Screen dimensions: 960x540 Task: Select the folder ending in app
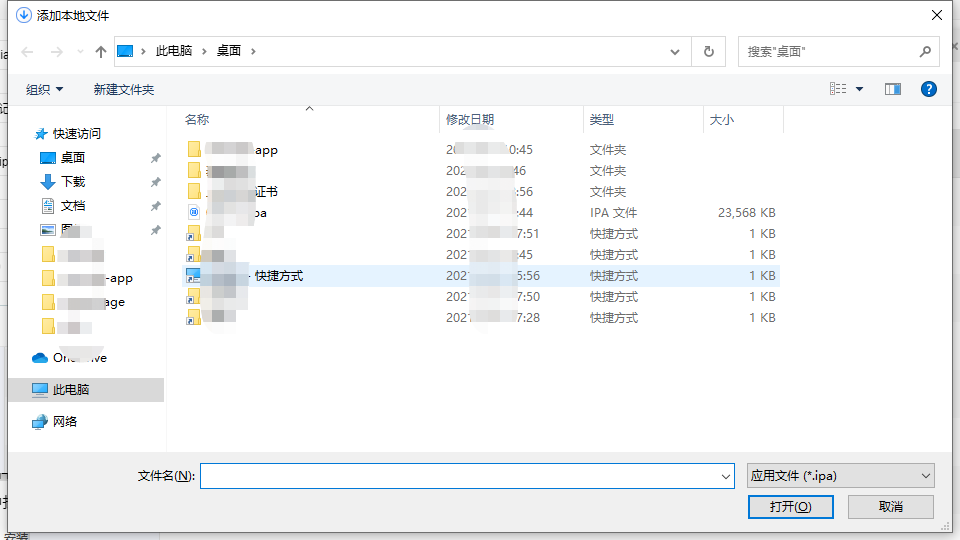(x=481, y=149)
